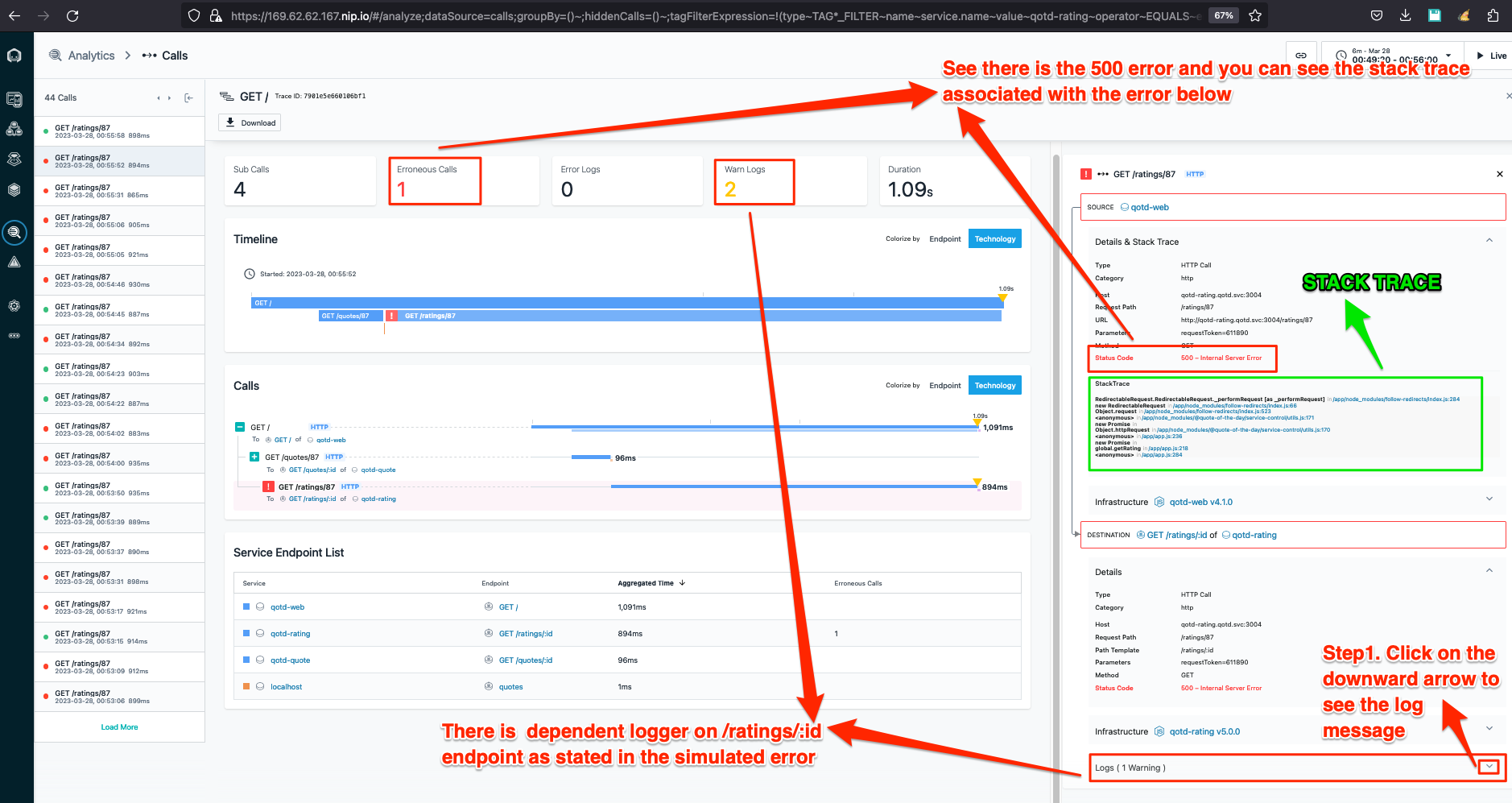Select the Sub Calls card
Screen dimensions: 1512x803
click(300, 181)
